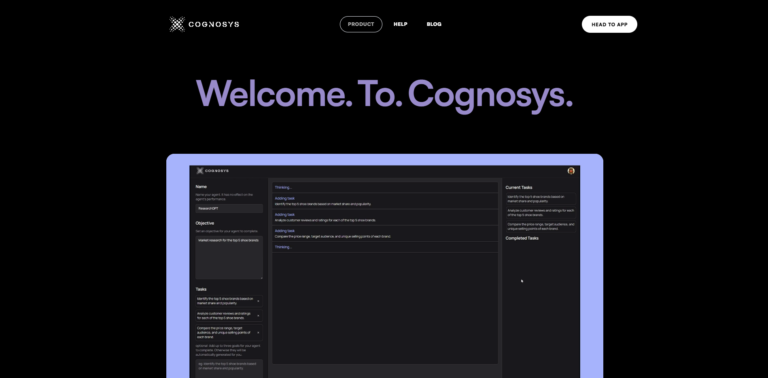
Task: Click the Cognosys logo in the site header
Action: pos(204,24)
